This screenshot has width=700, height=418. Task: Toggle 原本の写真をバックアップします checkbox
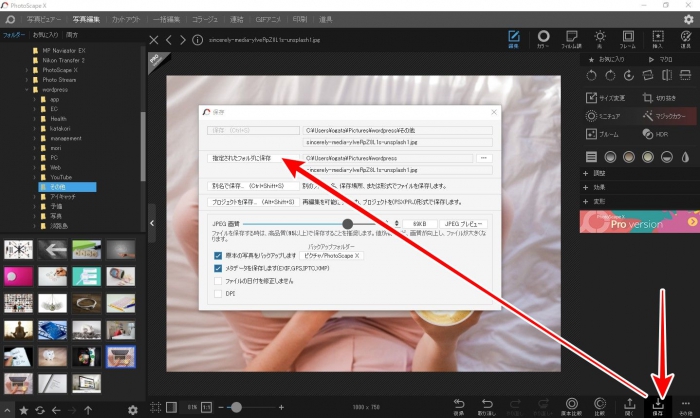coord(218,255)
